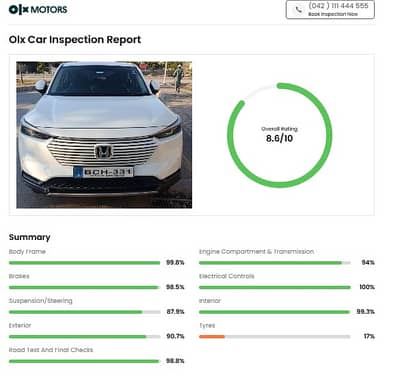The image size is (400, 376).
Task: Click the Electrical Controls progress bar
Action: pos(275,287)
